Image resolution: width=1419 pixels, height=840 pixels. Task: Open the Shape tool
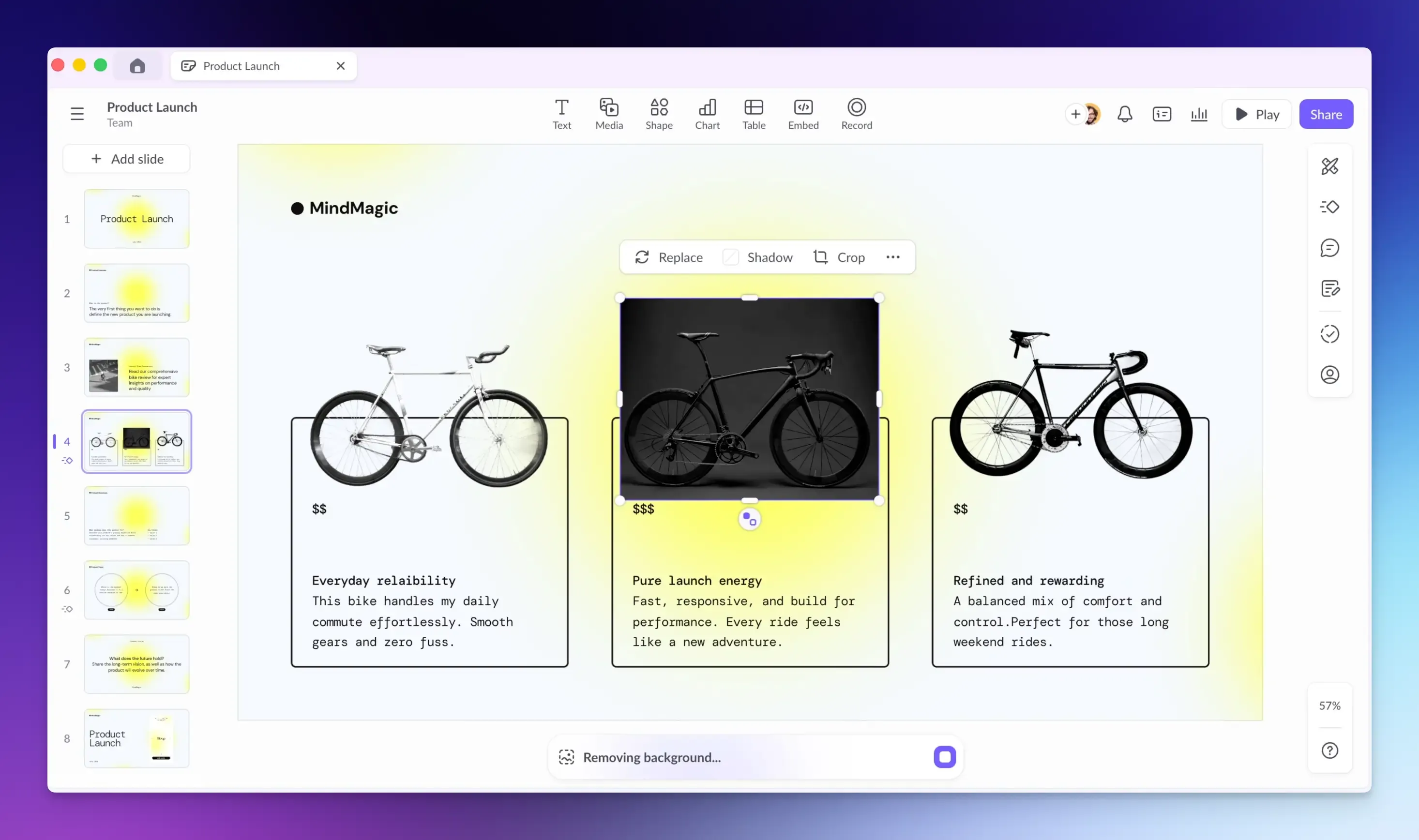pos(658,114)
